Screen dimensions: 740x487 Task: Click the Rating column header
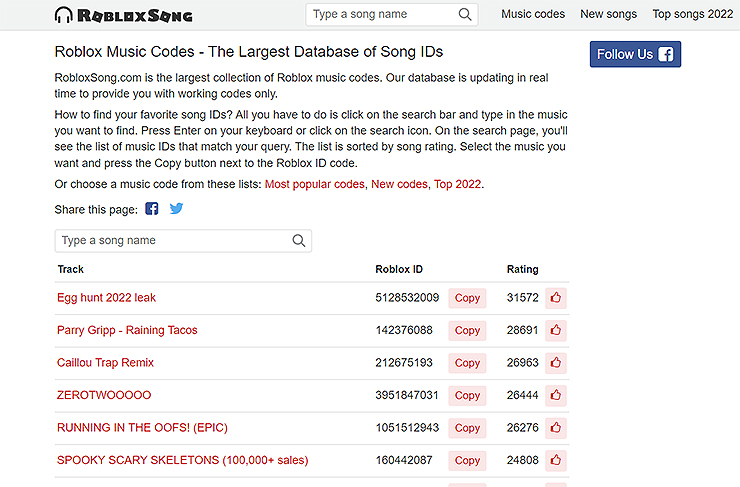click(x=522, y=269)
